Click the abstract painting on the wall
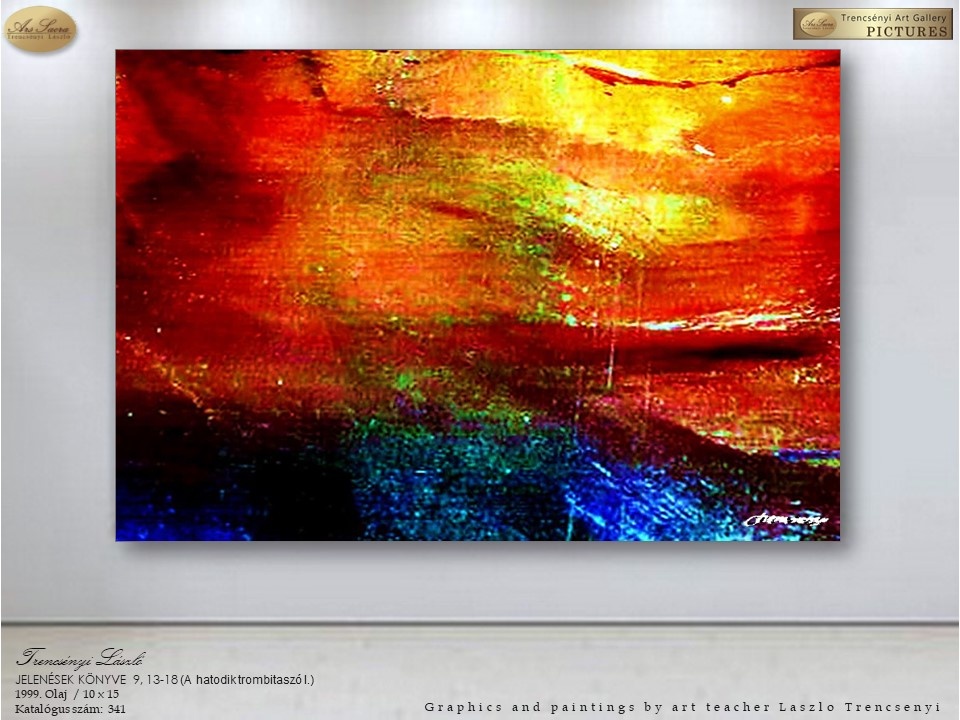This screenshot has height=720, width=960. 478,295
